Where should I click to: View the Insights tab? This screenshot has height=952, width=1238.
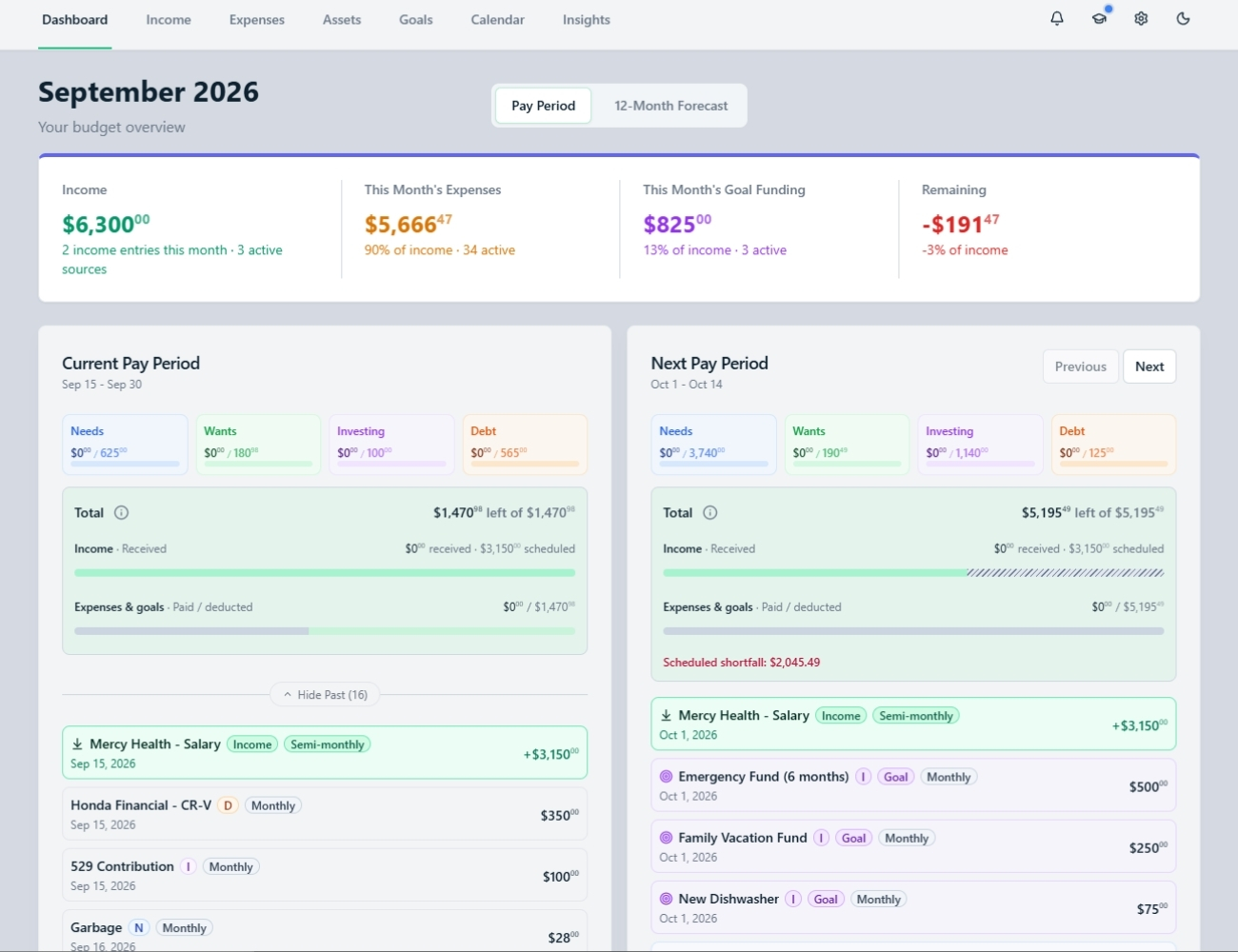click(587, 20)
